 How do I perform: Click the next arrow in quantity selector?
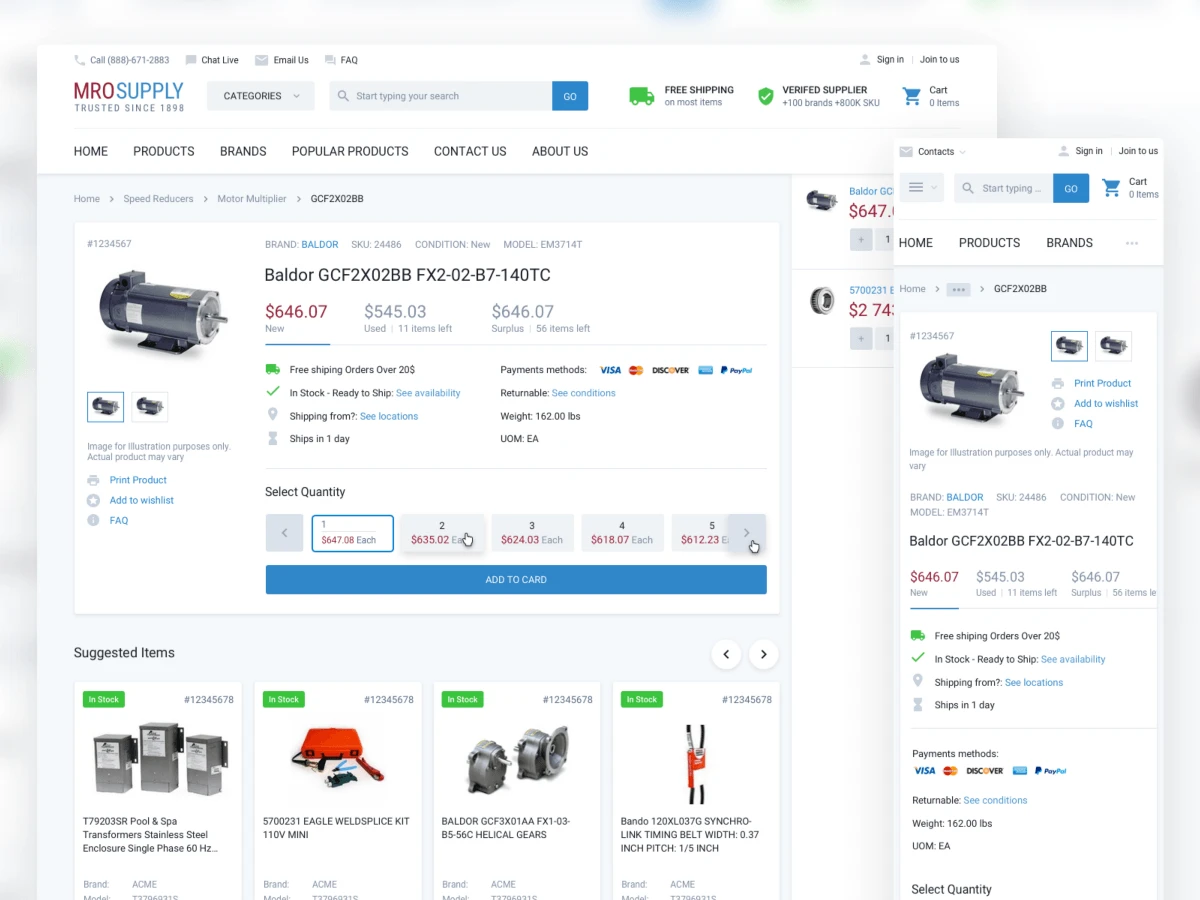pyautogui.click(x=746, y=533)
